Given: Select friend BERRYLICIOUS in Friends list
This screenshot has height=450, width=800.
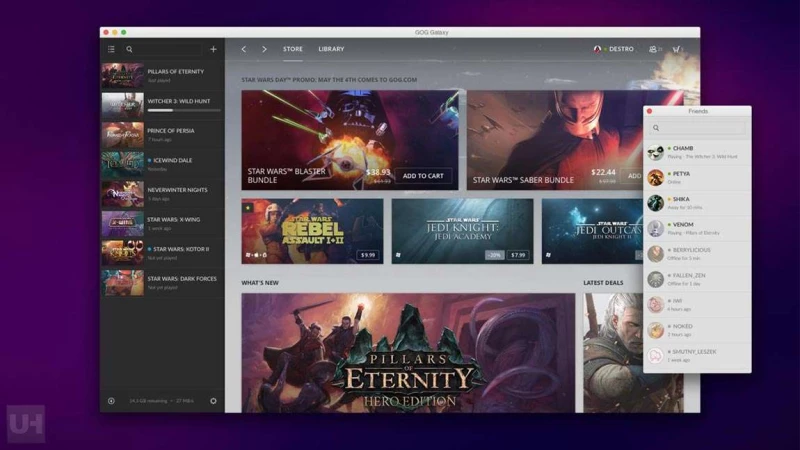Looking at the screenshot, I should tap(697, 254).
